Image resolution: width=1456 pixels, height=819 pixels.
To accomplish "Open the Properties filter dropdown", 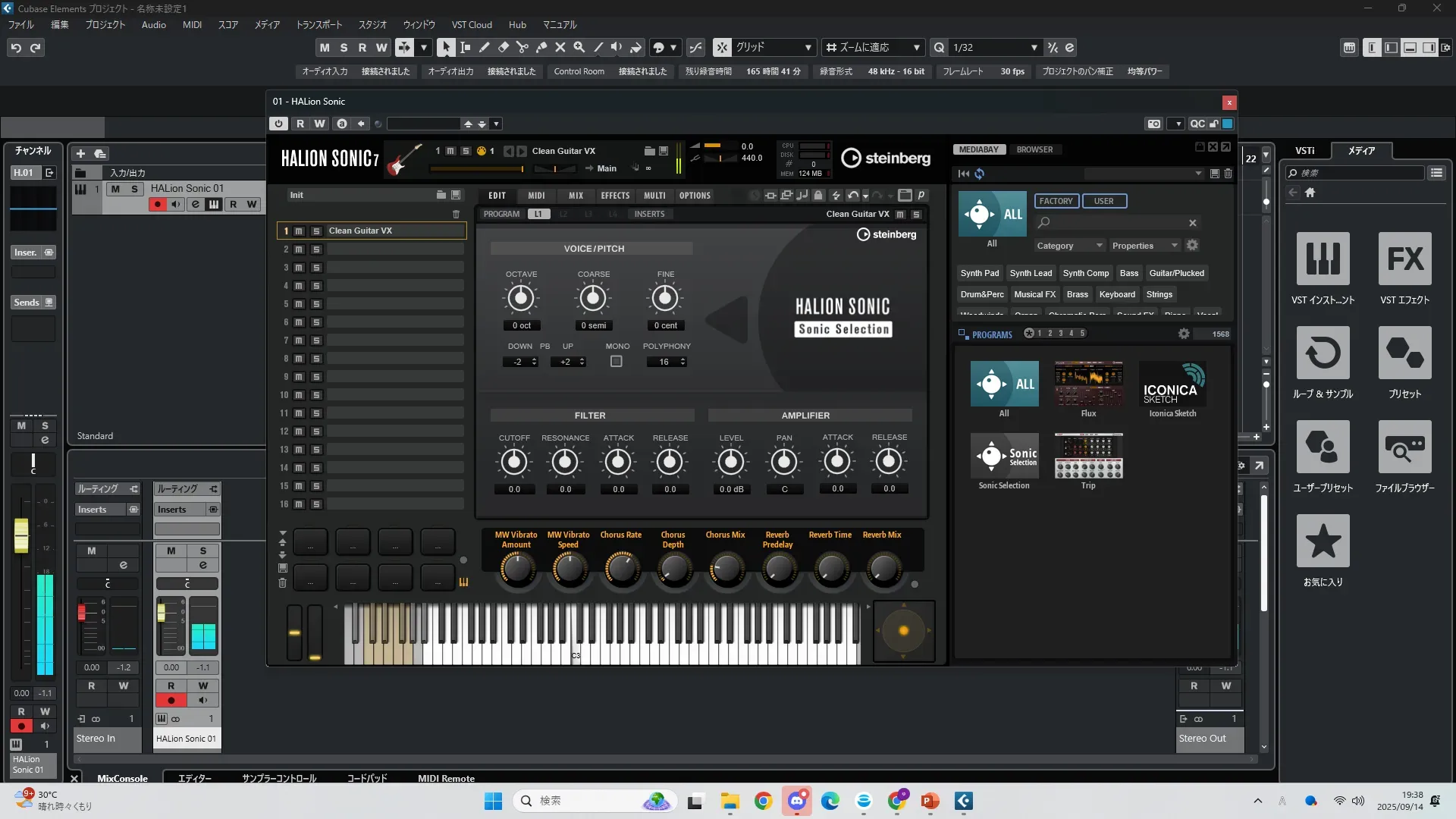I will 1144,246.
